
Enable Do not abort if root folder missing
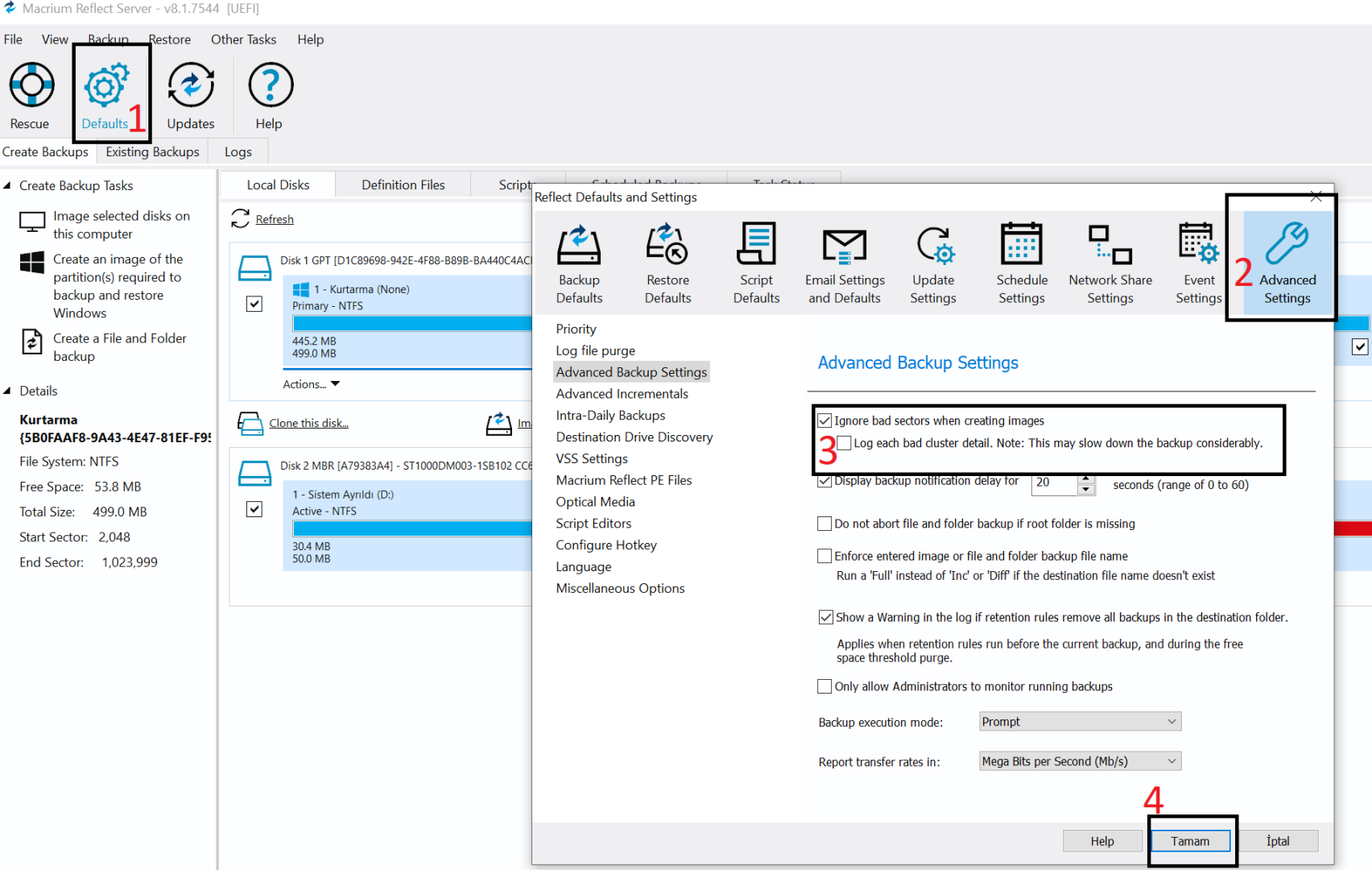(824, 524)
